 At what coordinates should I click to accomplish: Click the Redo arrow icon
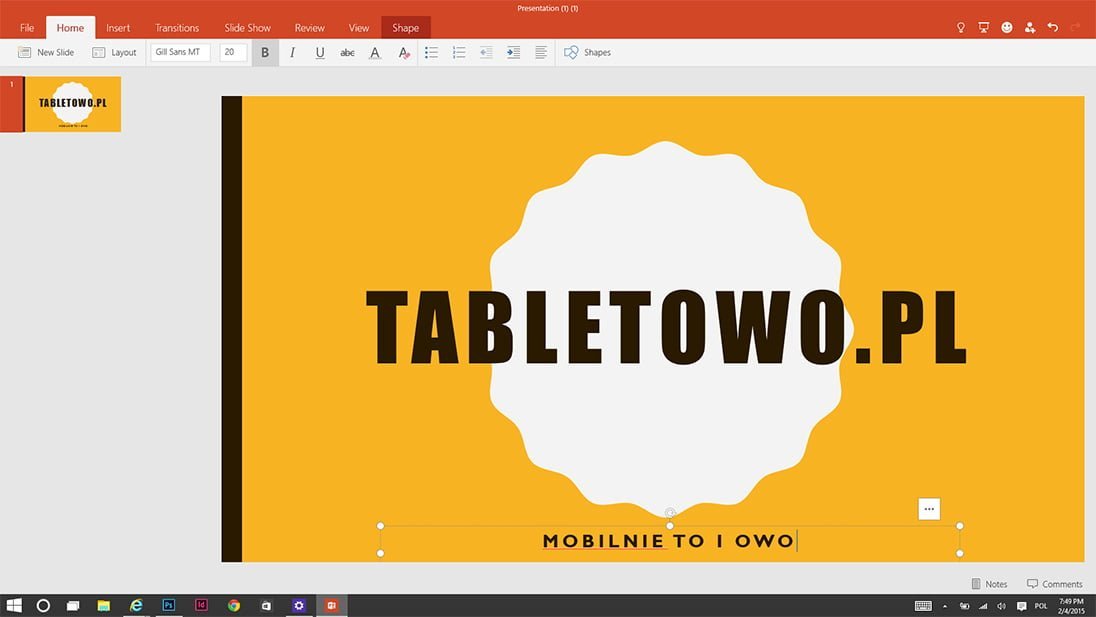pyautogui.click(x=1075, y=27)
